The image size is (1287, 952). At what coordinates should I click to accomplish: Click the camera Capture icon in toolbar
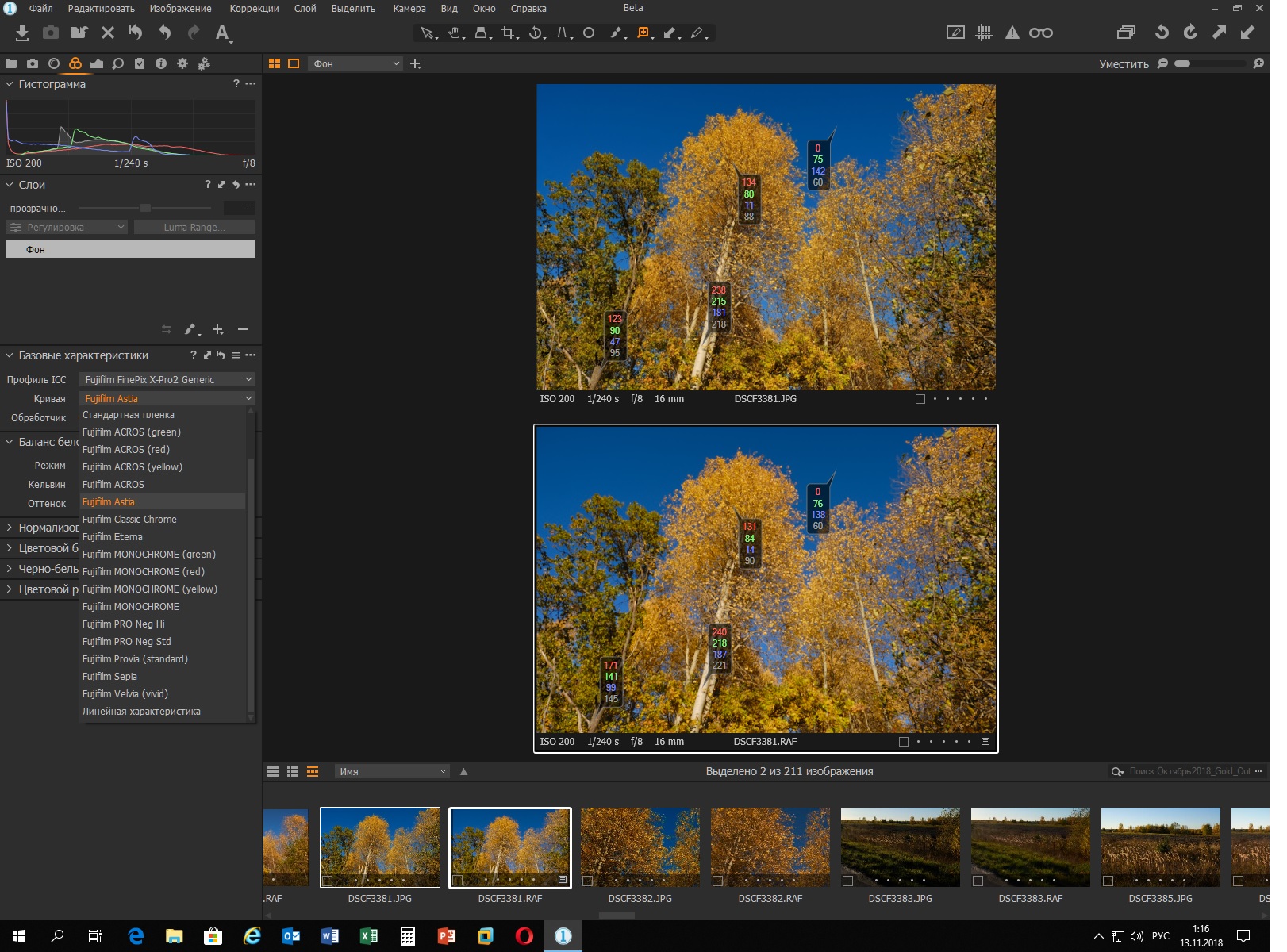click(x=51, y=33)
